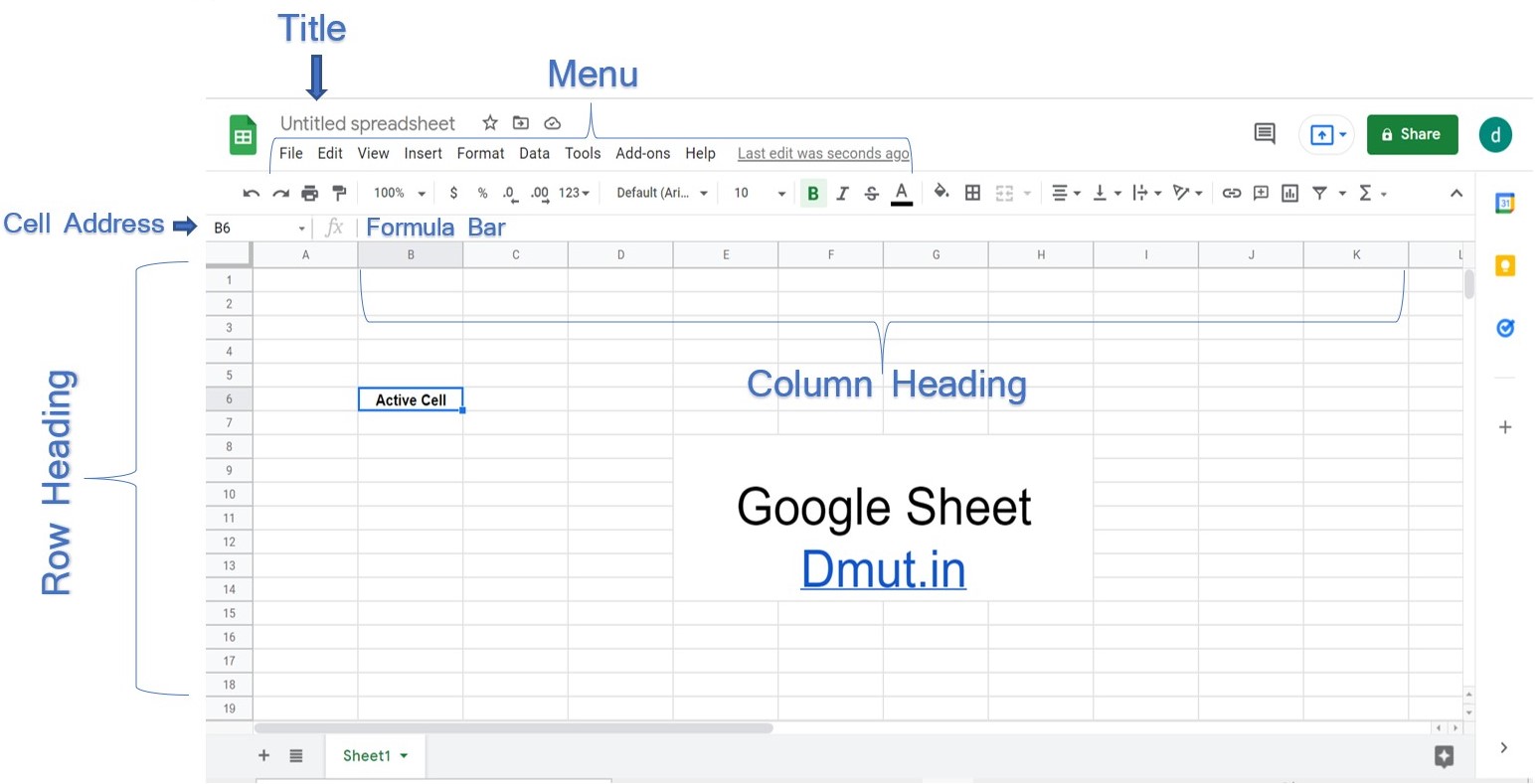
Task: Open Google Calendar from the side panel
Action: coord(1504,202)
